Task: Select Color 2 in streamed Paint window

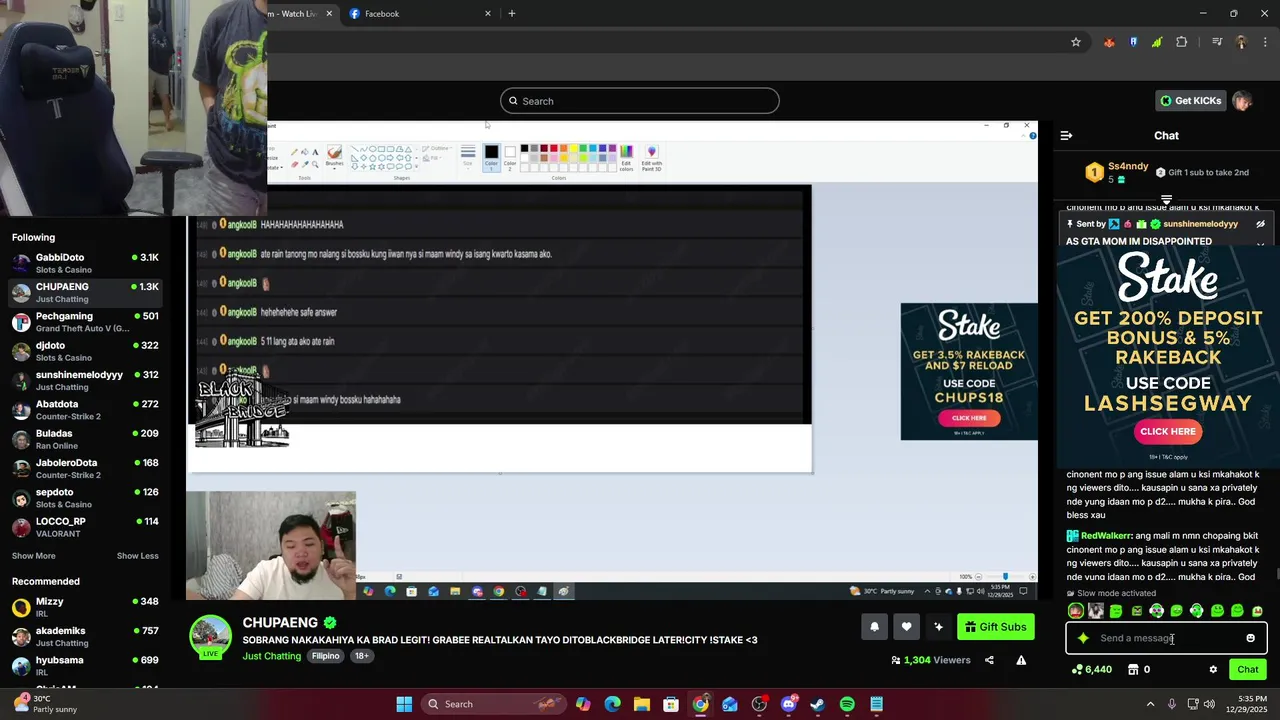Action: [510, 157]
